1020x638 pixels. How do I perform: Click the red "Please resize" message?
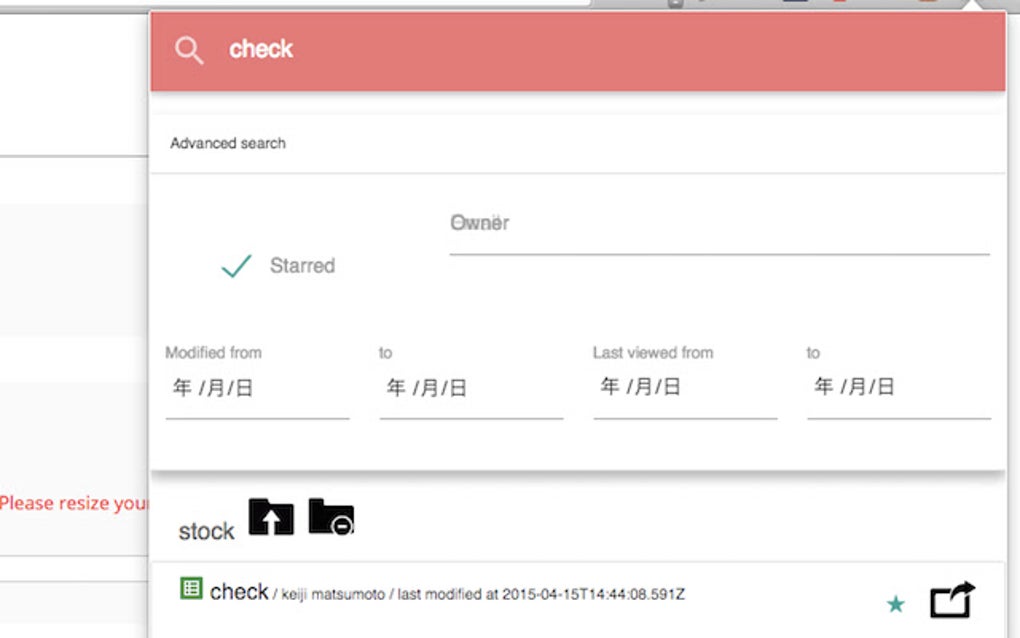tap(74, 503)
